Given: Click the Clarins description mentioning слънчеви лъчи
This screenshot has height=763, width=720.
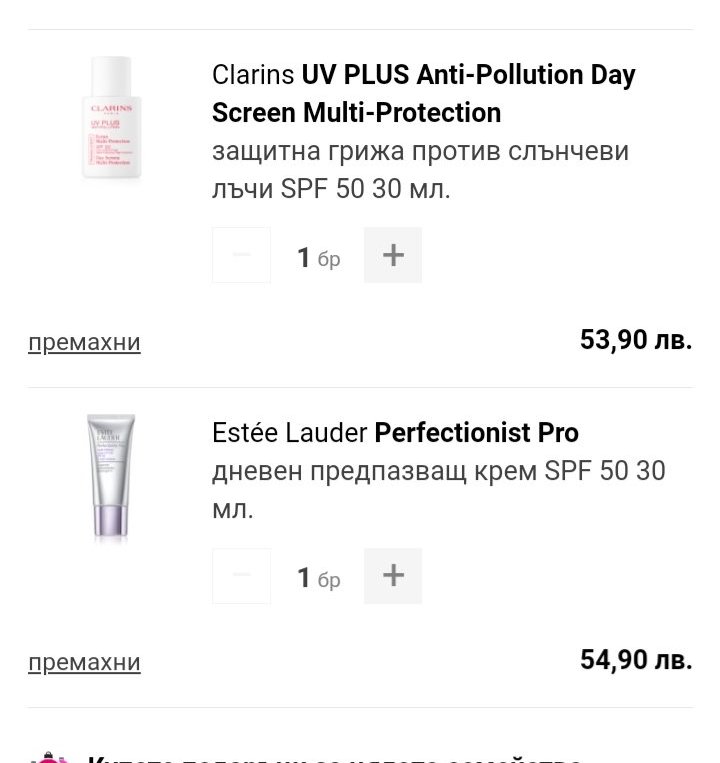Looking at the screenshot, I should click(x=420, y=169).
